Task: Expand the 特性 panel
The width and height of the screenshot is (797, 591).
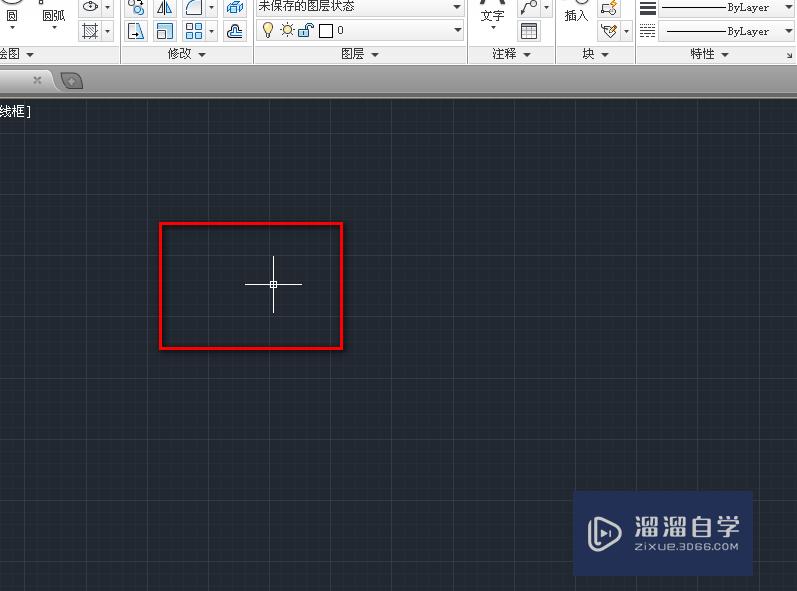Action: tap(709, 54)
